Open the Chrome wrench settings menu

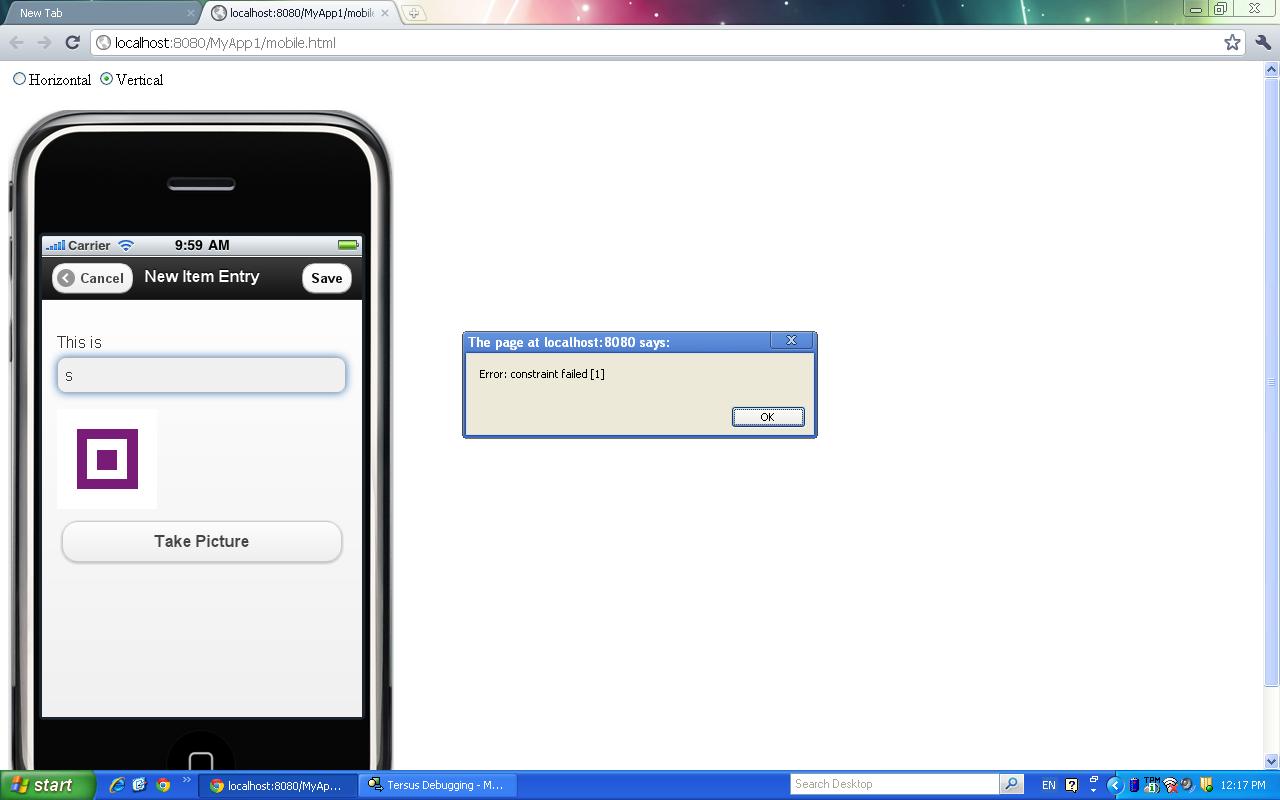[x=1262, y=42]
